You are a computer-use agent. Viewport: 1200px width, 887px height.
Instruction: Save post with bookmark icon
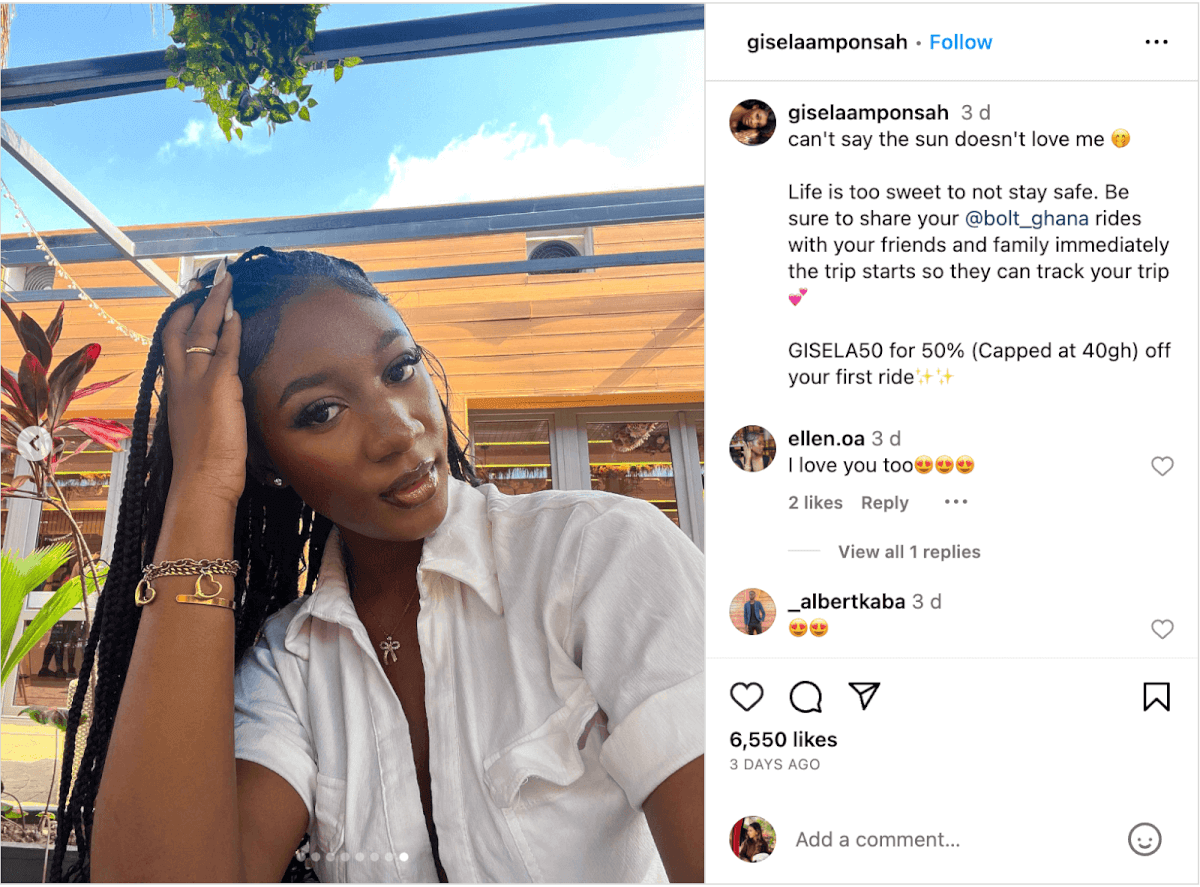(x=1156, y=696)
